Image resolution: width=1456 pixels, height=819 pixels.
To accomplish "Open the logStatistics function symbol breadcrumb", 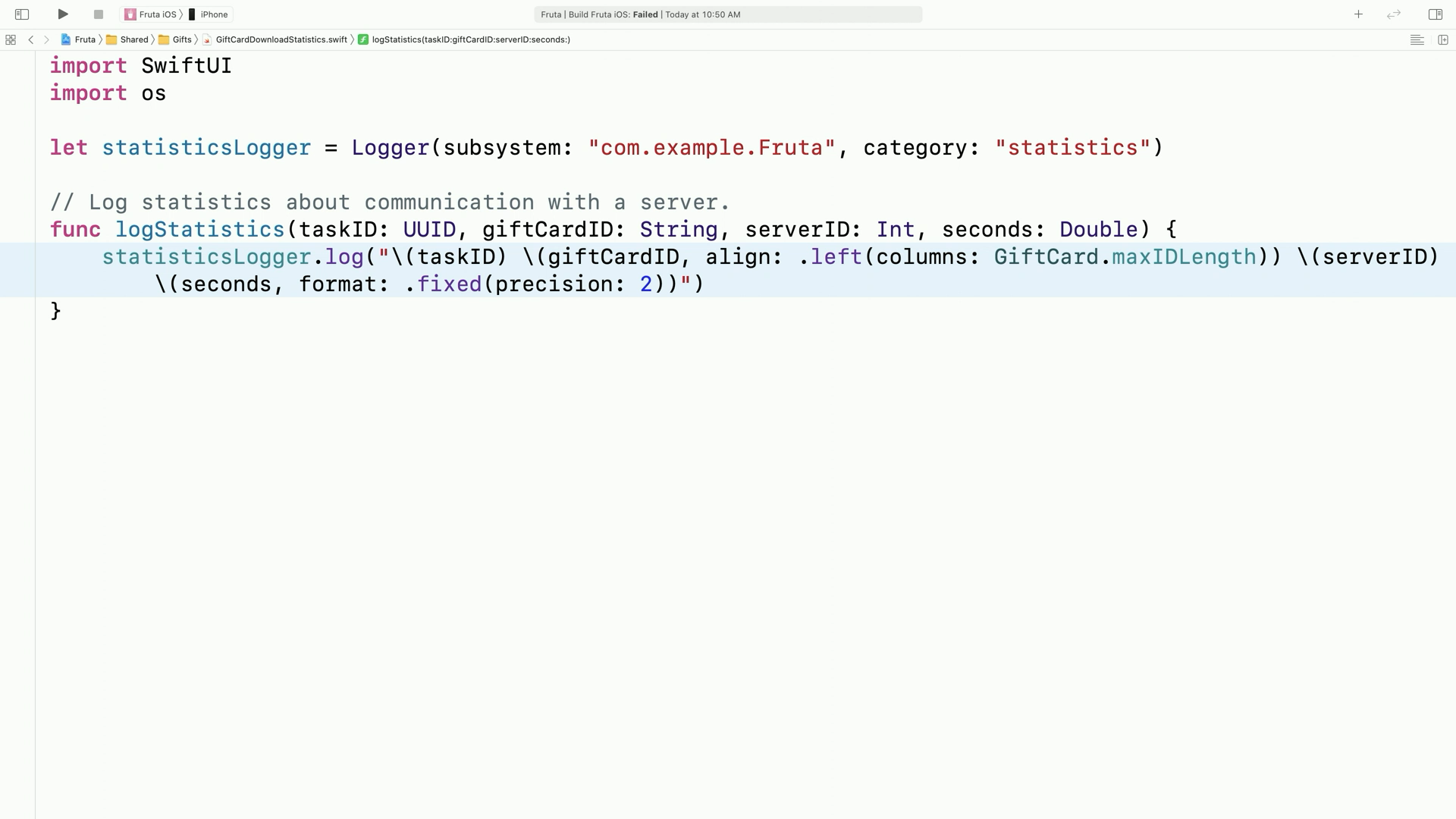I will coord(464,39).
